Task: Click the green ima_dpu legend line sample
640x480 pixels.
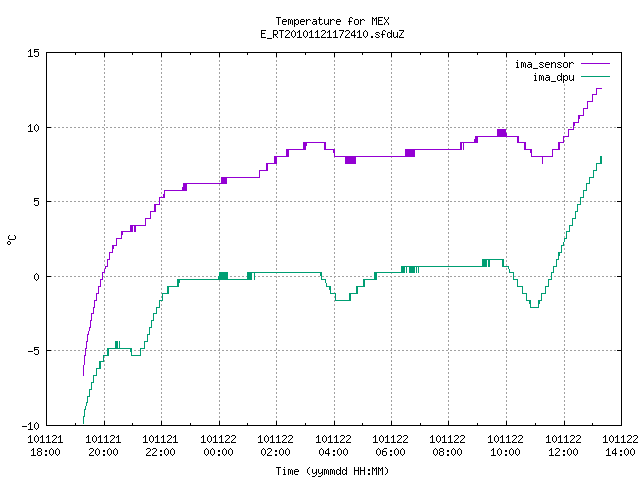Action: tap(595, 77)
